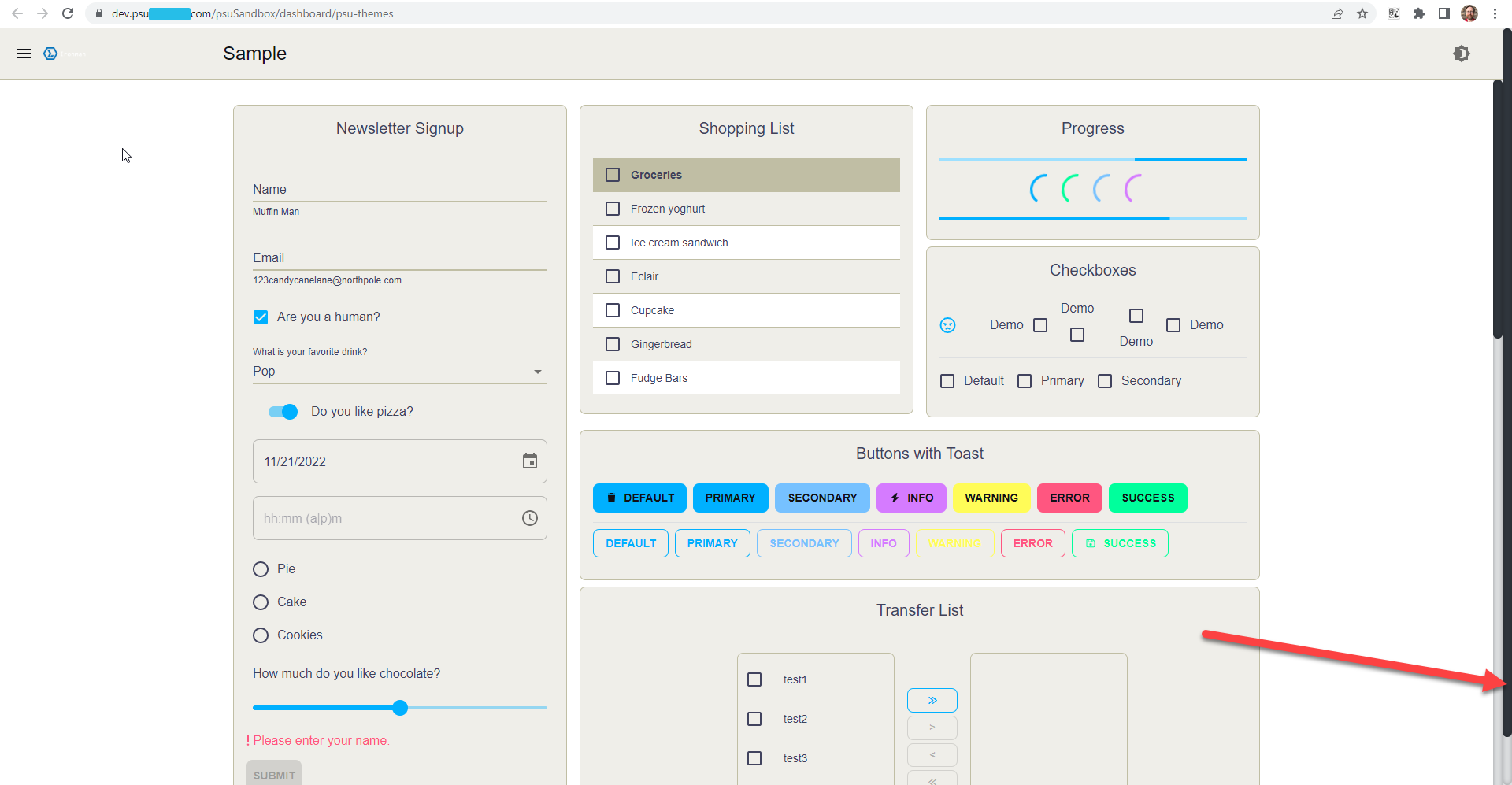Viewport: 1512px width, 785px height.
Task: Check the 'Secondary' checkbox in the Checkboxes card
Action: click(x=1105, y=381)
